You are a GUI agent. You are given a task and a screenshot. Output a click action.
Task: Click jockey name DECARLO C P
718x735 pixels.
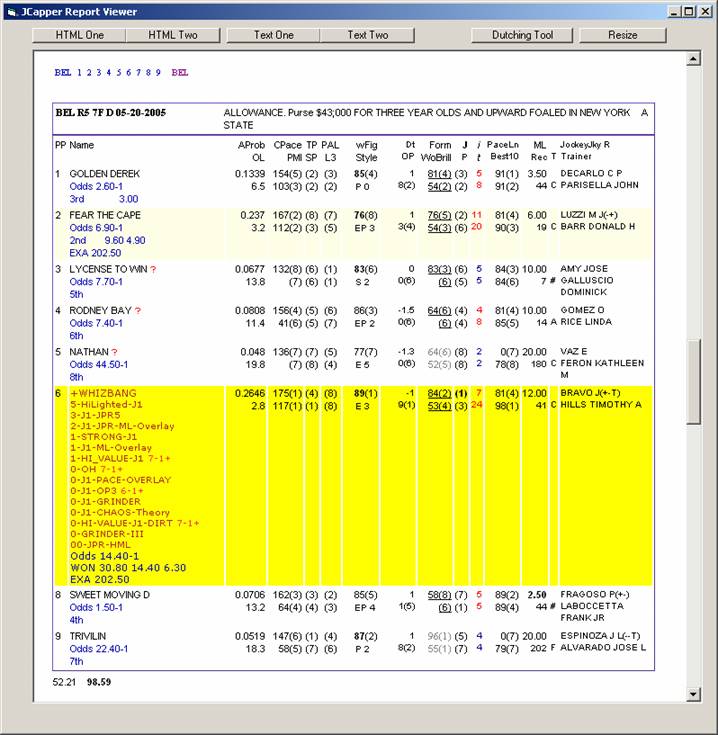coord(591,173)
